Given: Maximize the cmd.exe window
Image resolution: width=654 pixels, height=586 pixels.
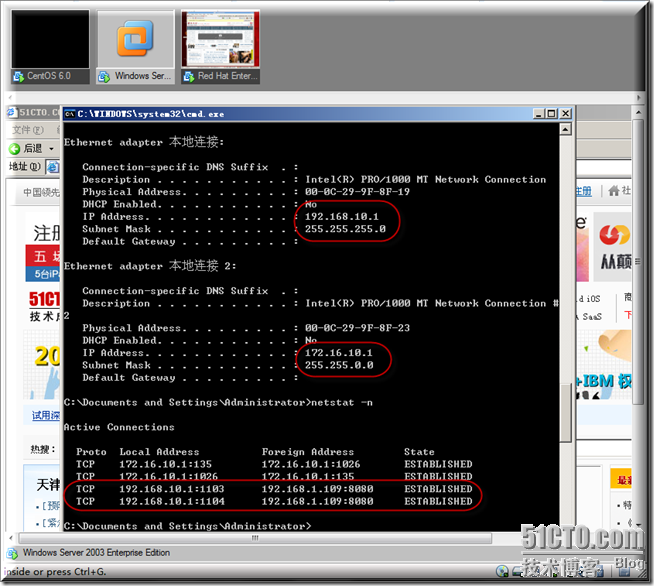Looking at the screenshot, I should pos(552,113).
